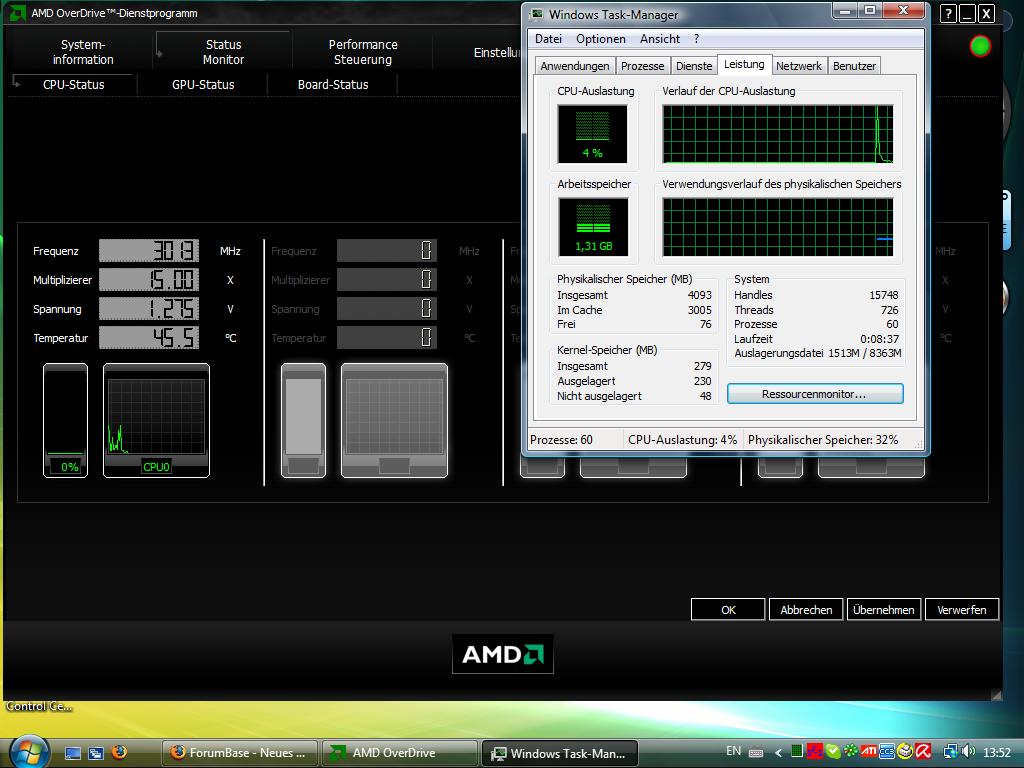Open the Optionen menu in Task Manager

coord(601,39)
